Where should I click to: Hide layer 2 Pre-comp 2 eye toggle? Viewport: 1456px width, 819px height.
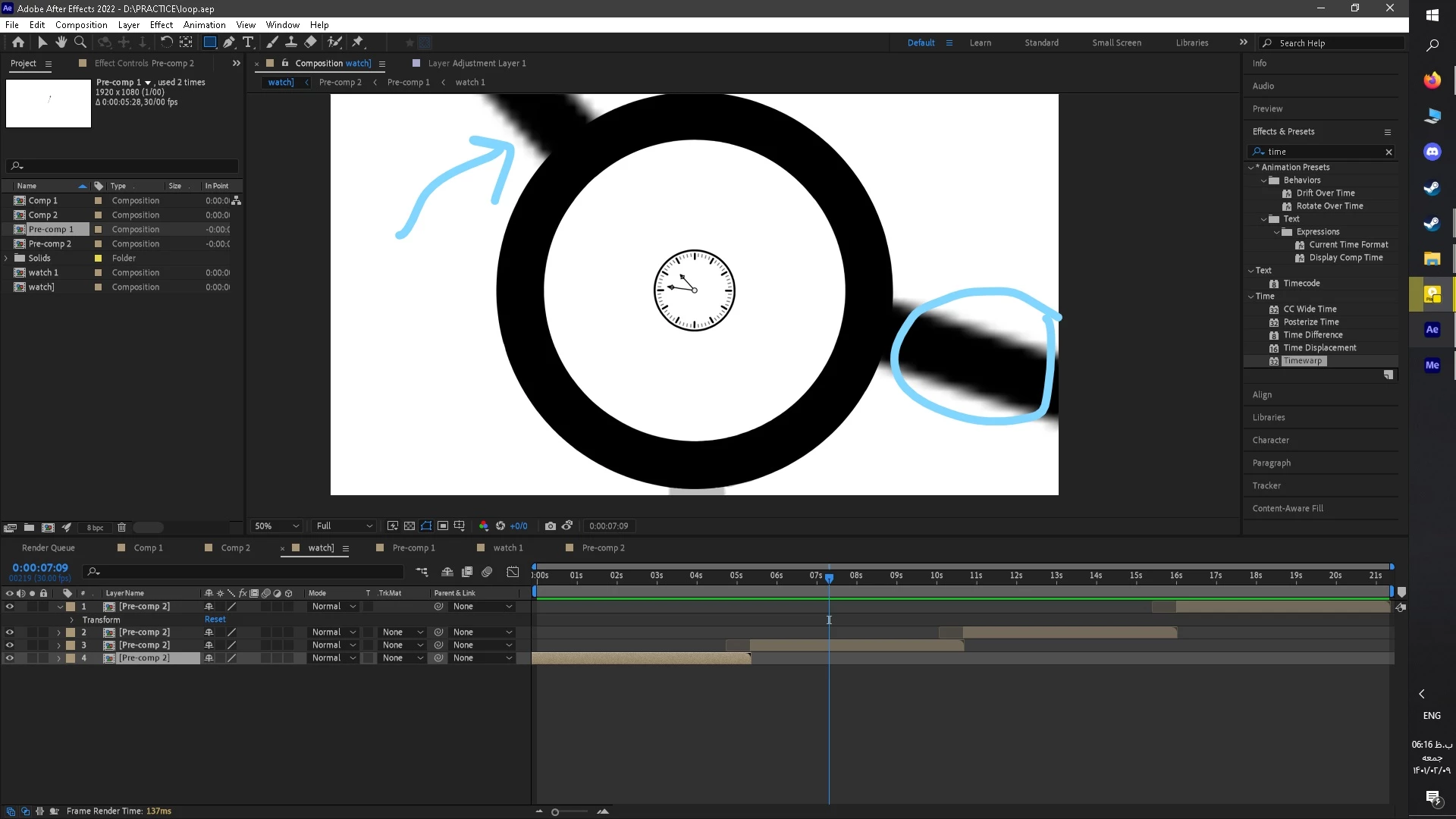[x=9, y=632]
